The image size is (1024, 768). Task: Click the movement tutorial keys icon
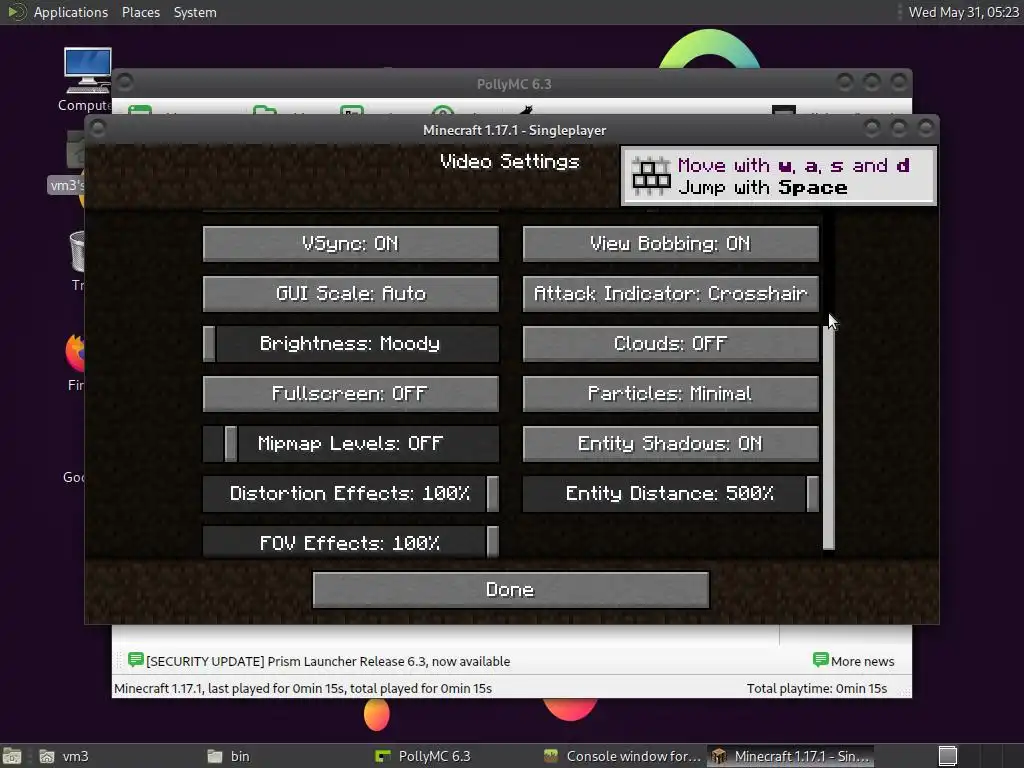(650, 176)
